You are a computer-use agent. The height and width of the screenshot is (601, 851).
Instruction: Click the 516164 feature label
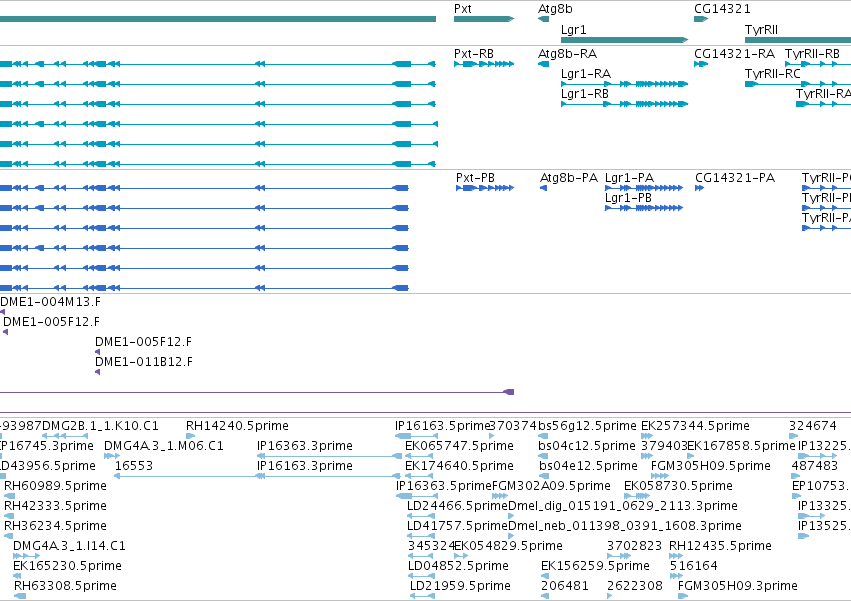click(694, 566)
